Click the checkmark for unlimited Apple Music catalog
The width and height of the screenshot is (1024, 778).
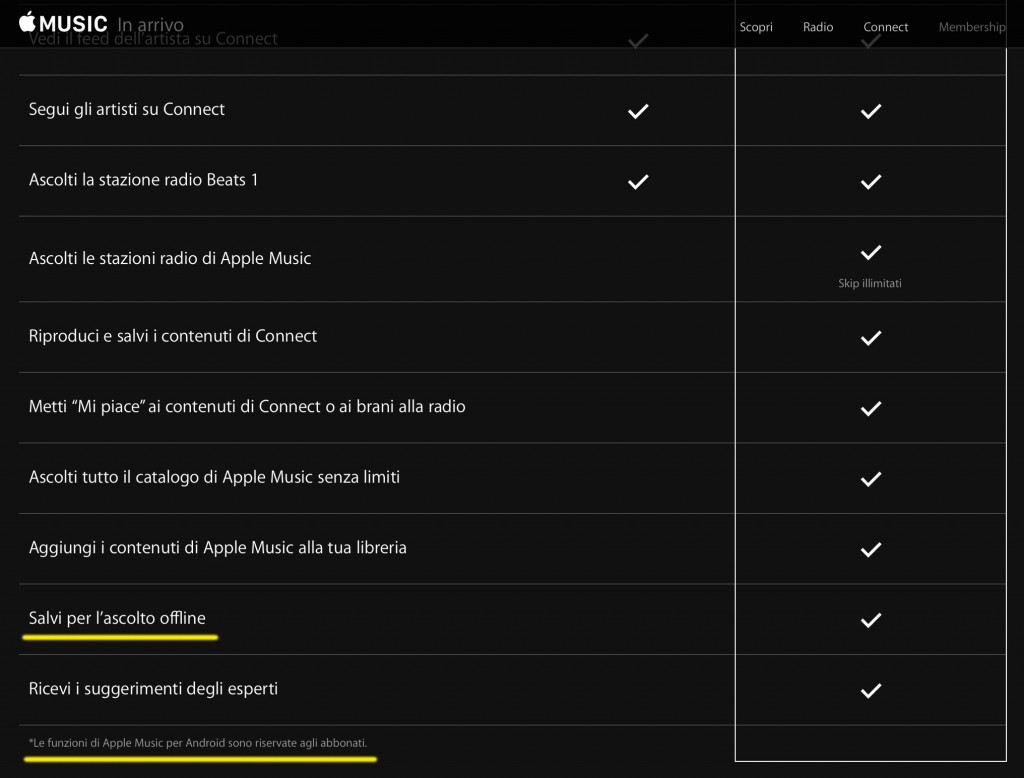pos(870,478)
